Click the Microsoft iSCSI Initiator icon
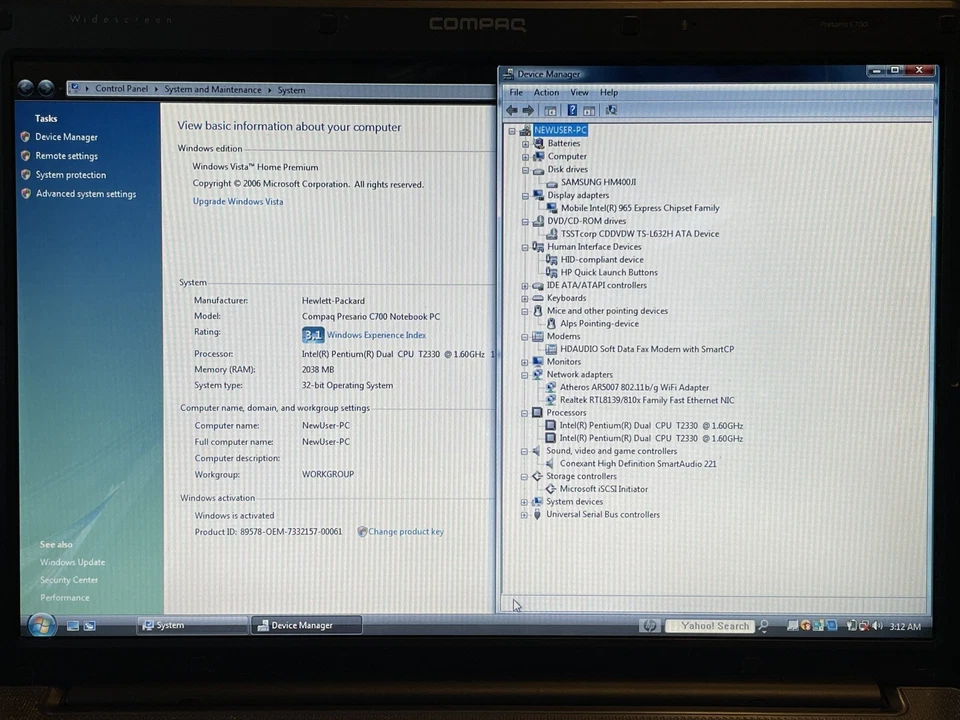Viewport: 960px width, 720px height. (550, 489)
